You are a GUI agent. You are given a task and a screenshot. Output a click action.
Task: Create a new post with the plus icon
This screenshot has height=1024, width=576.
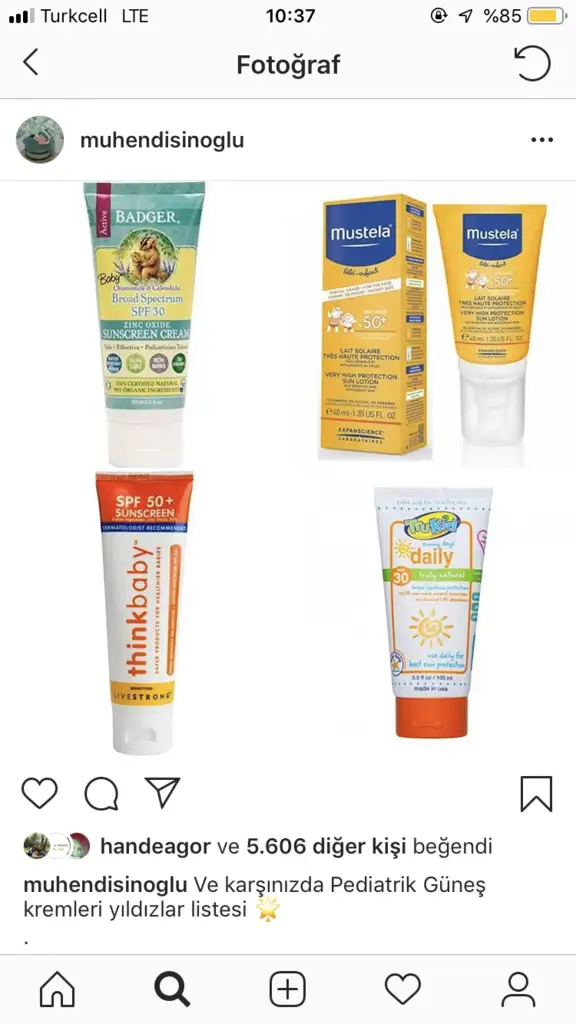click(x=288, y=989)
